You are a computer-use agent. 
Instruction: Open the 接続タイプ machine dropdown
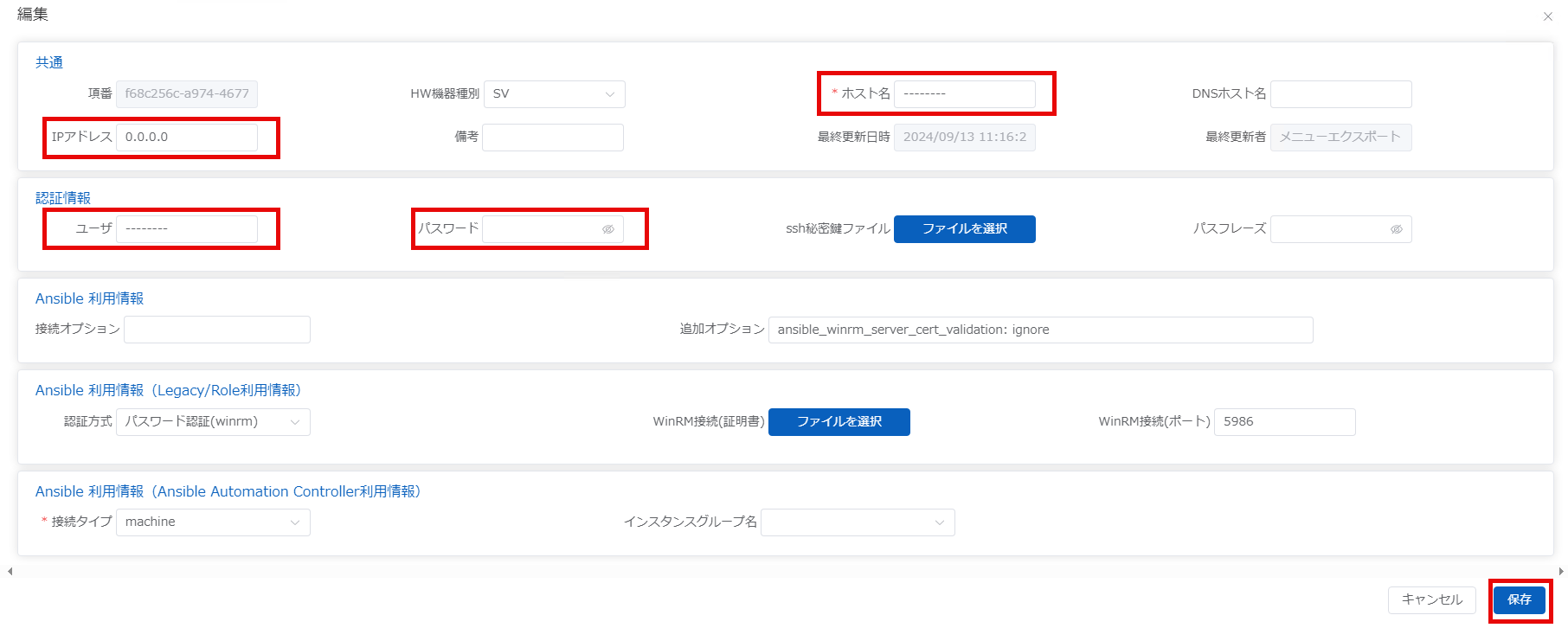213,522
